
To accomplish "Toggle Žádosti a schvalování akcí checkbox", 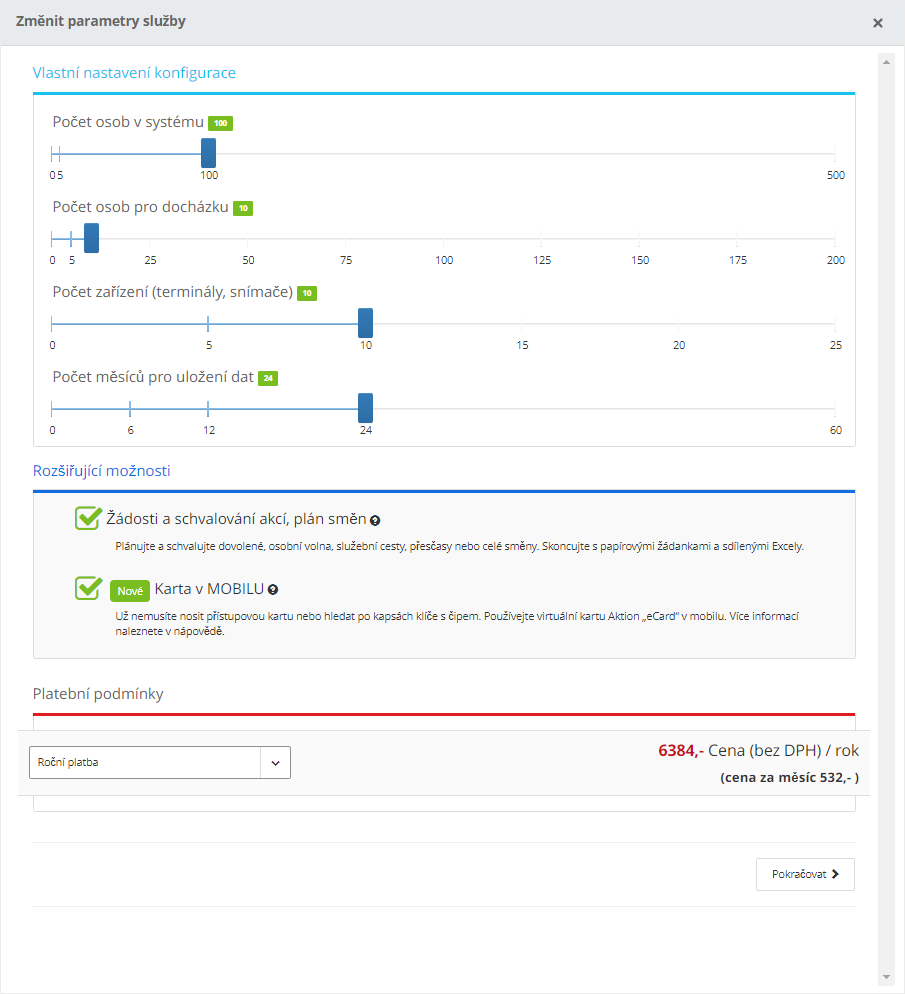I will [x=88, y=518].
